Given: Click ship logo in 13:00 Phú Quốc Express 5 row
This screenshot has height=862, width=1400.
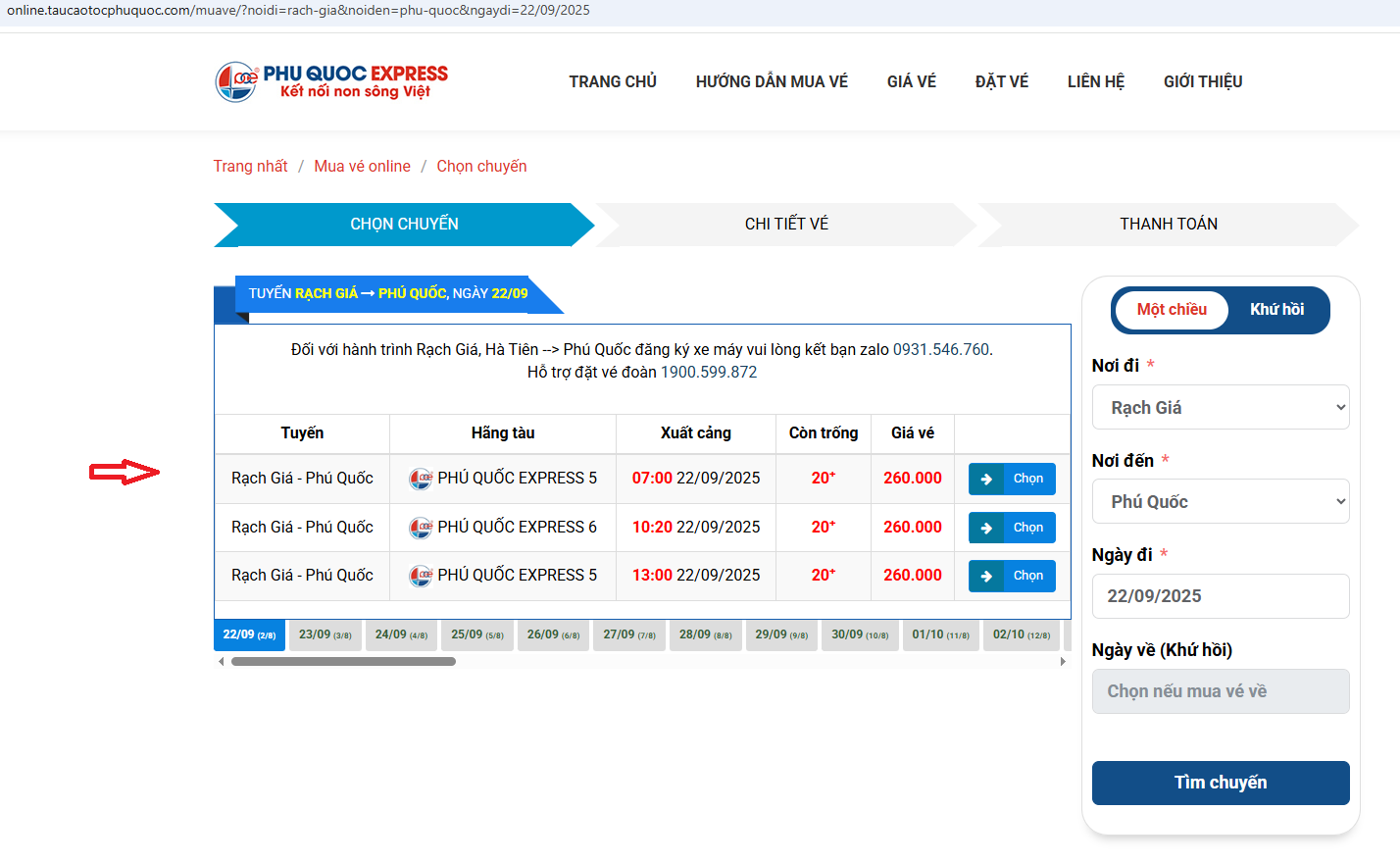Looking at the screenshot, I should pos(421,576).
